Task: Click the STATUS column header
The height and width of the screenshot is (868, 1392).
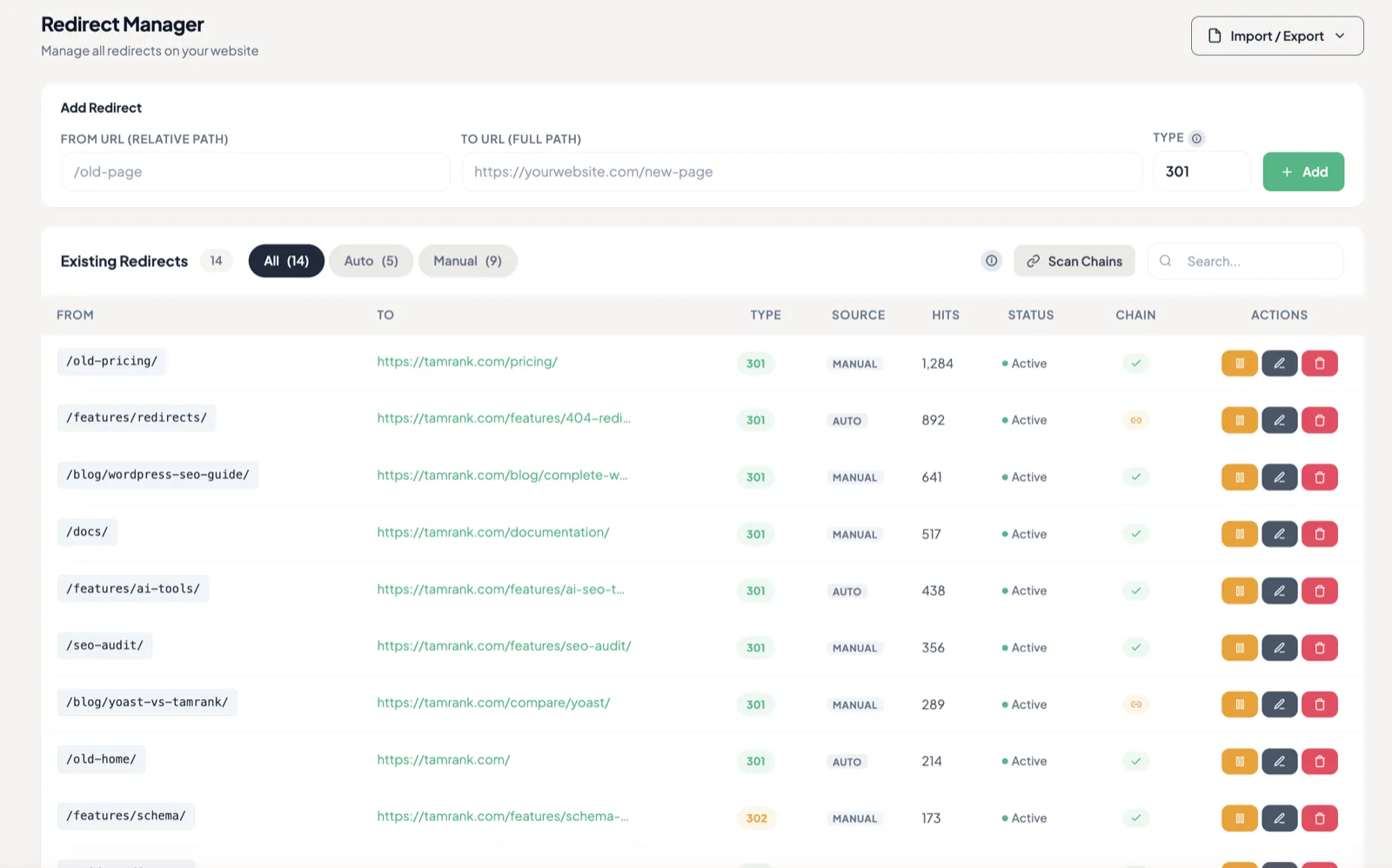Action: pyautogui.click(x=1030, y=315)
